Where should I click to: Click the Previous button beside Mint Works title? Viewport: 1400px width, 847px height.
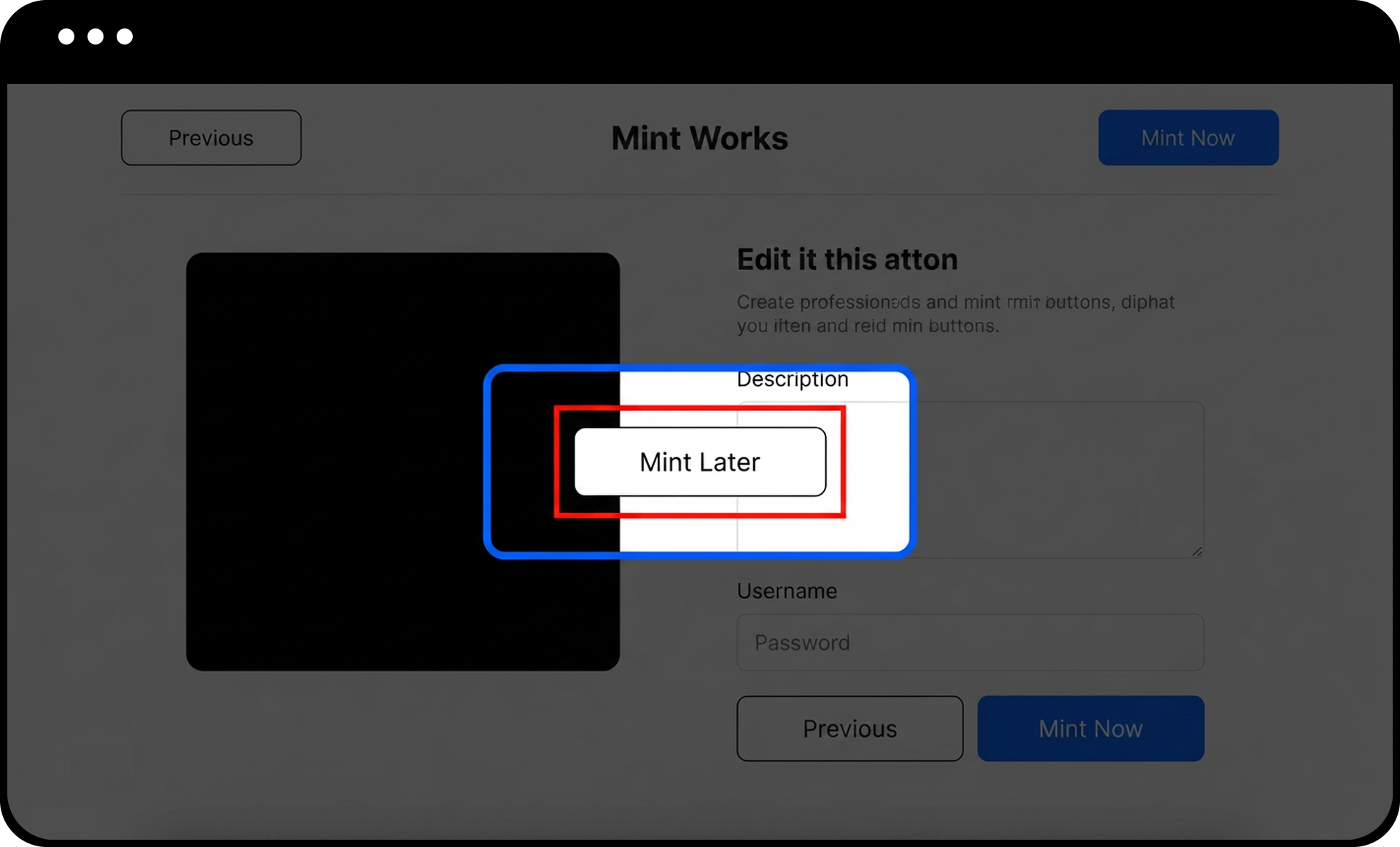[x=211, y=138]
